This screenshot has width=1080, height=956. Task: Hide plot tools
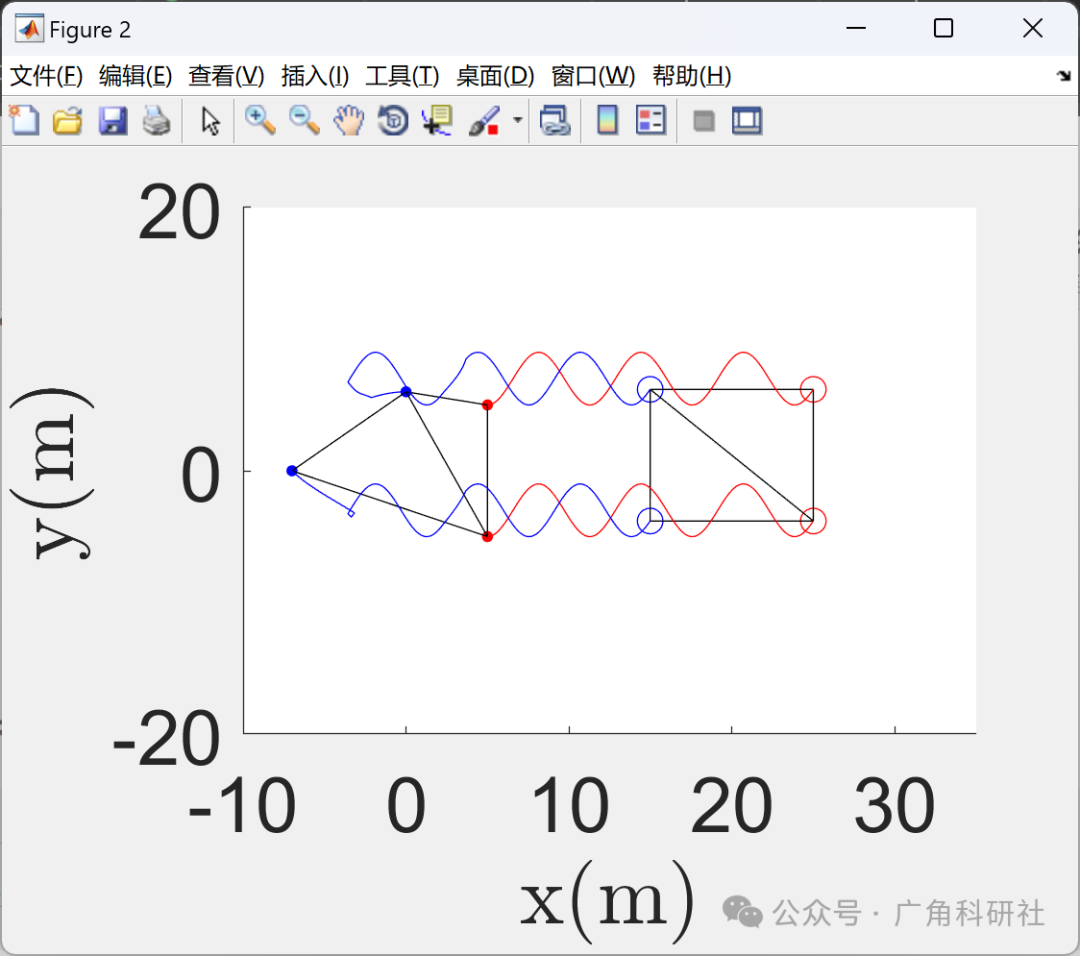coord(703,121)
